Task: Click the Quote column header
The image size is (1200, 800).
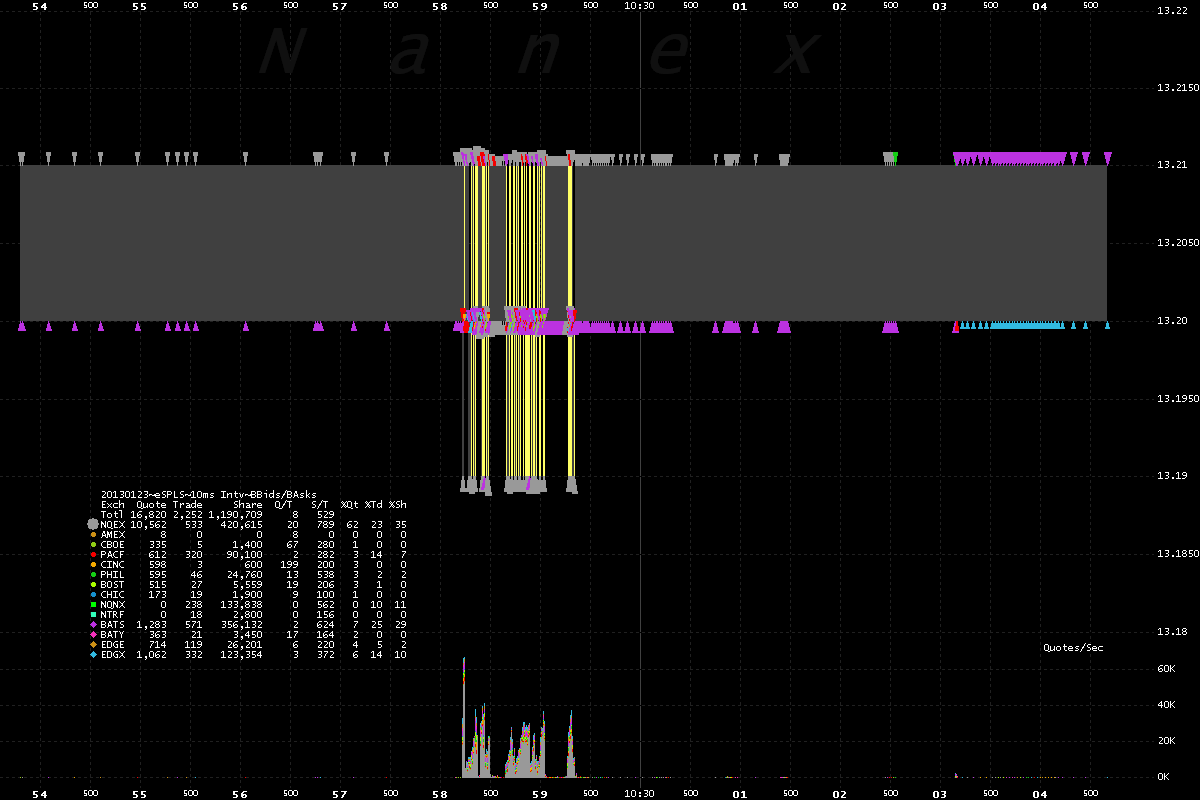Action: tap(151, 505)
